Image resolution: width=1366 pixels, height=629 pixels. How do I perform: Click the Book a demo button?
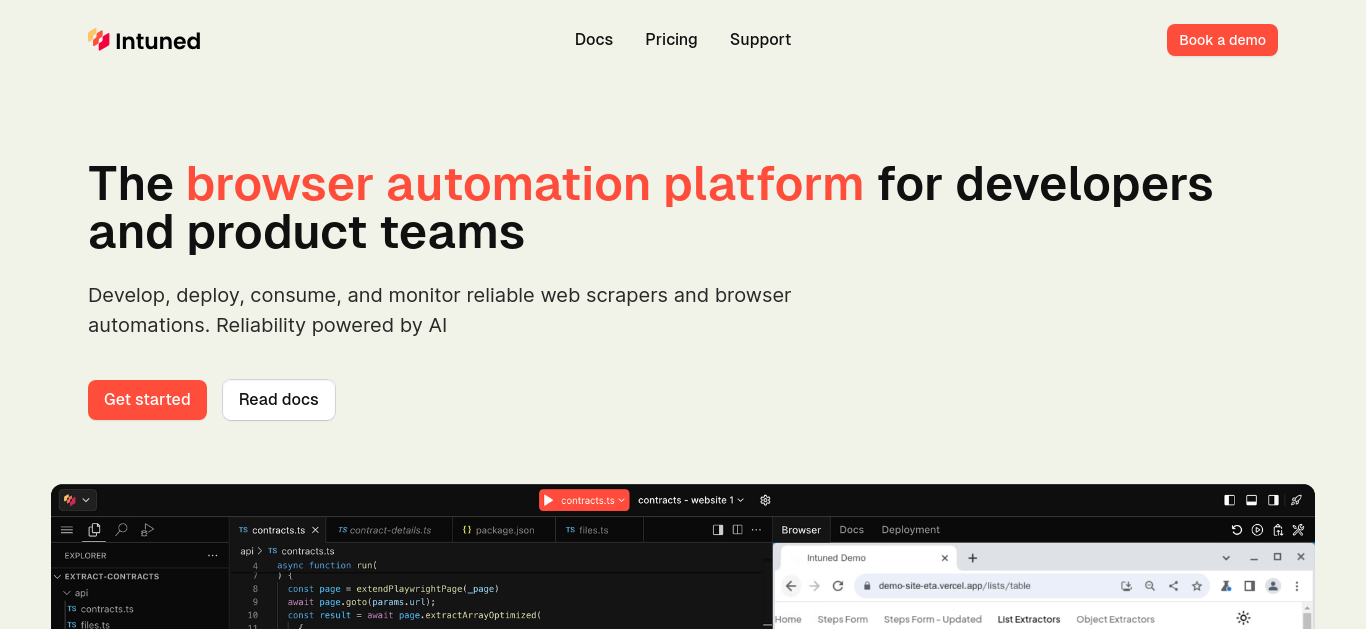click(x=1222, y=40)
